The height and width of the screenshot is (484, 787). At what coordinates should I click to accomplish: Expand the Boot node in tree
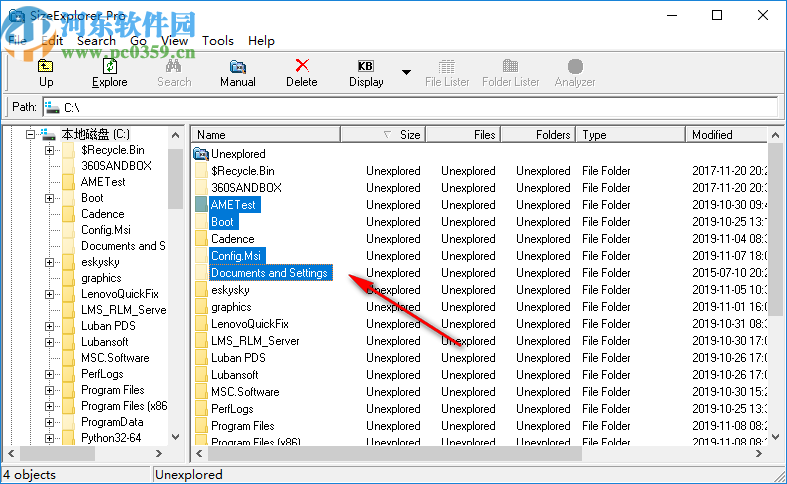49,198
